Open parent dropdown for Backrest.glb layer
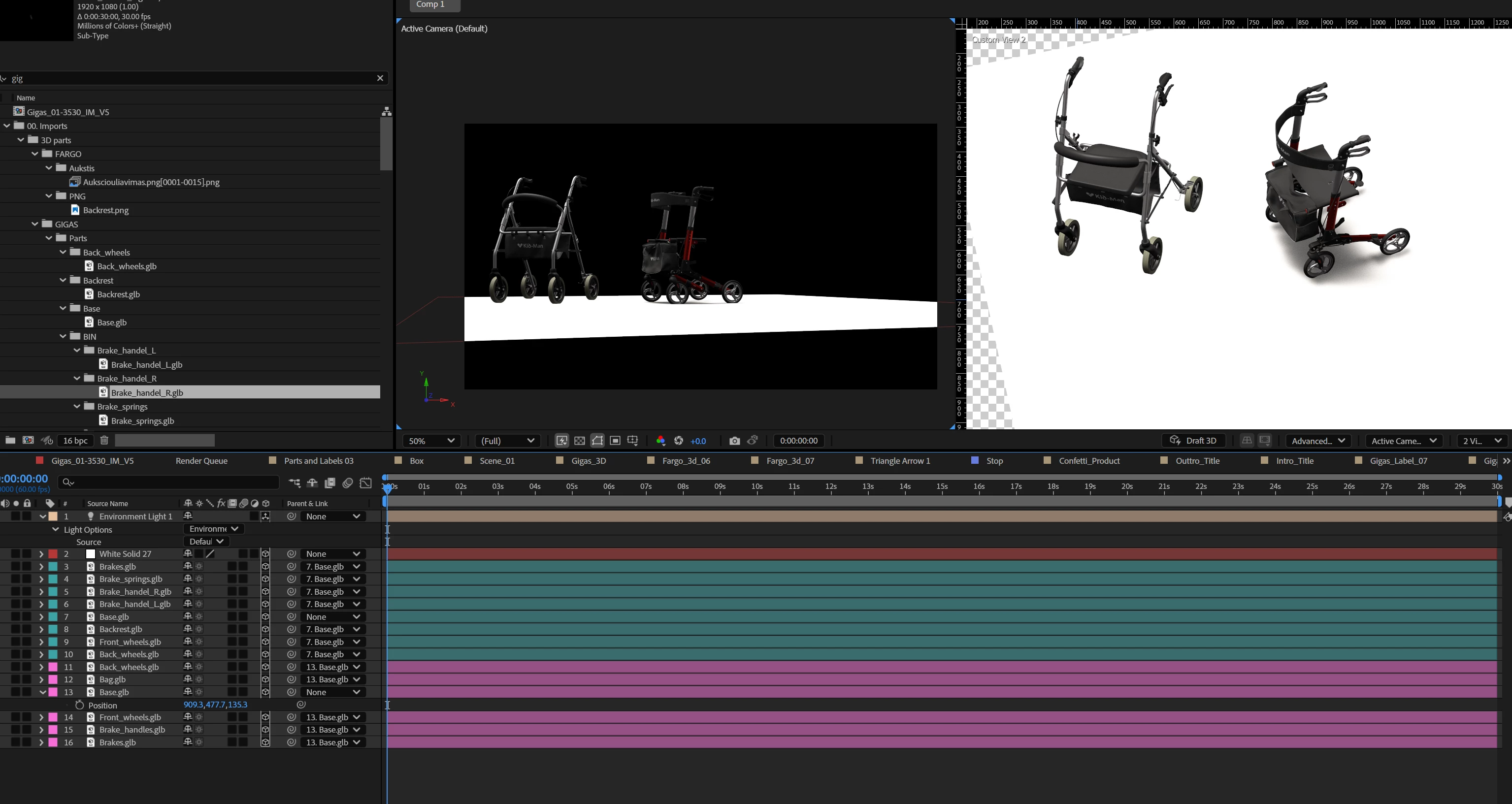Image resolution: width=1512 pixels, height=804 pixels. pyautogui.click(x=332, y=629)
